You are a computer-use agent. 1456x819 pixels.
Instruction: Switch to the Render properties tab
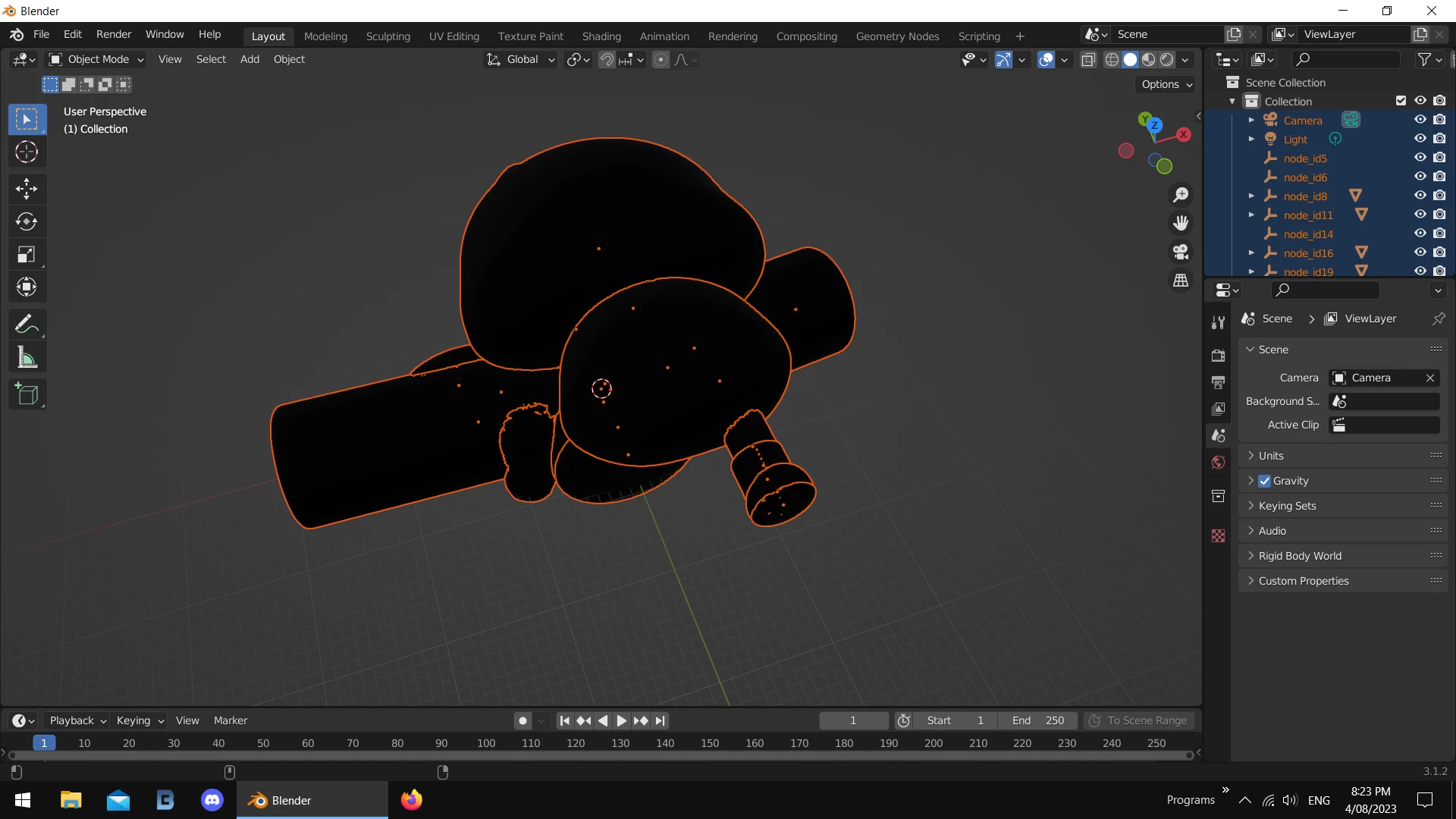pos(1218,354)
